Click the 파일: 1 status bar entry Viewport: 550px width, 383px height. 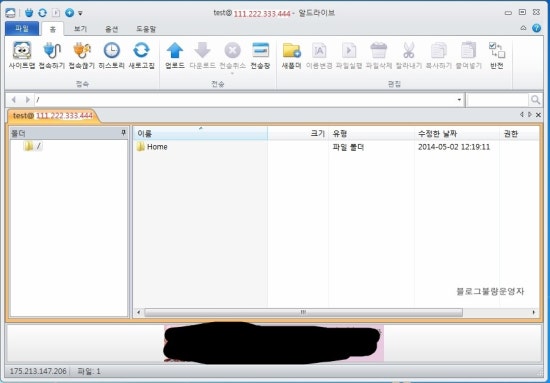tap(89, 371)
